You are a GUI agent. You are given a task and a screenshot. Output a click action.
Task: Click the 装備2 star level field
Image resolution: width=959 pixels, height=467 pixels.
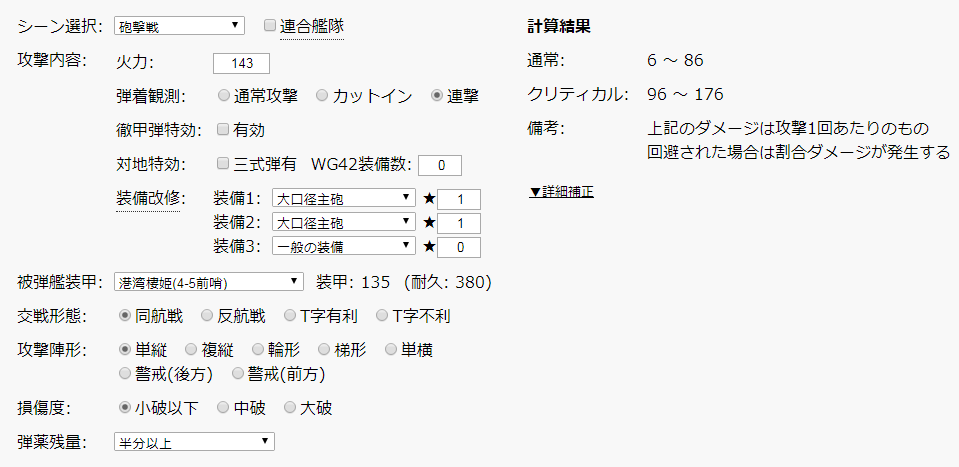pos(459,222)
